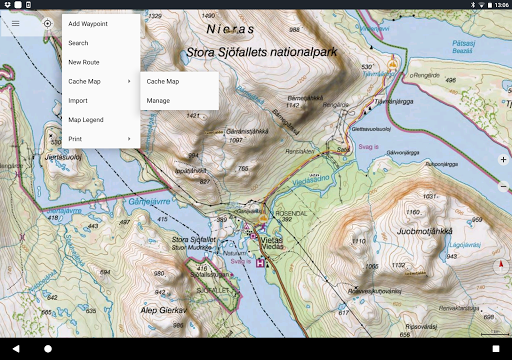Tap orange cabin marker near Vietas
Screen dimensions: 512x360
tap(263, 218)
